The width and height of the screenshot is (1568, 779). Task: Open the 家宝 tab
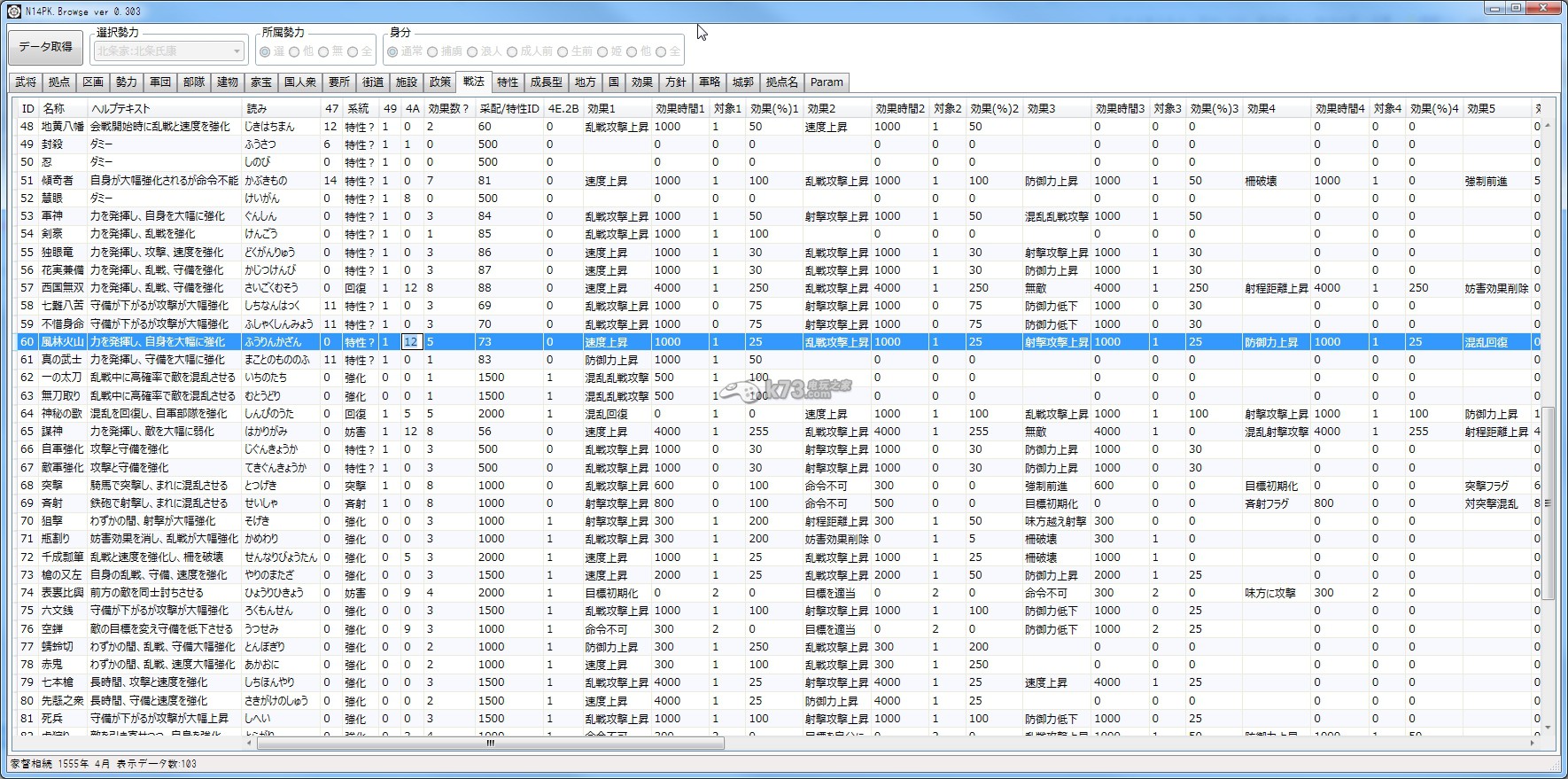pyautogui.click(x=261, y=82)
